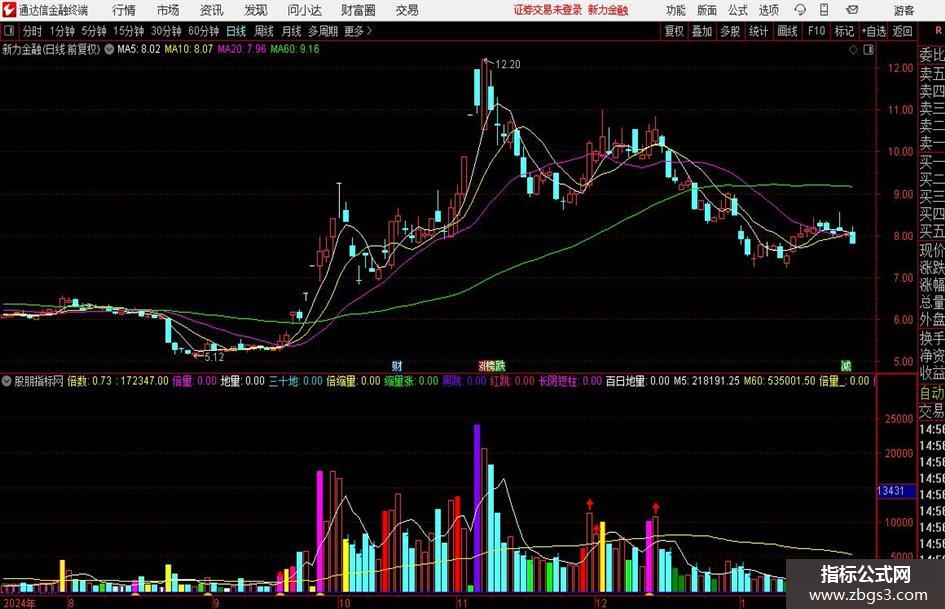This screenshot has width=945, height=609.
Task: Click the panel layout icon beside the diamond
Action: 868,50
